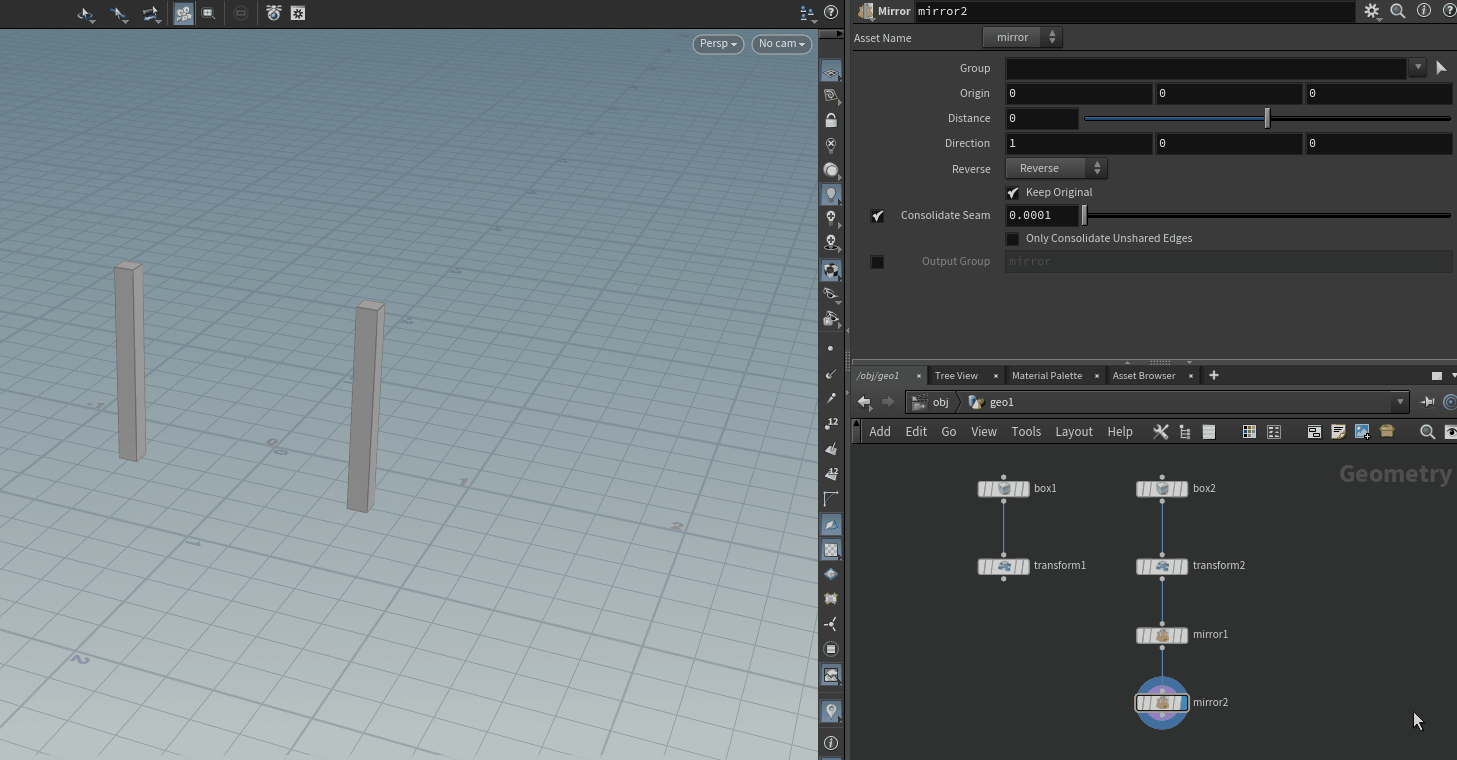Open the Persp viewport dropdown
The image size is (1457, 760).
(717, 44)
